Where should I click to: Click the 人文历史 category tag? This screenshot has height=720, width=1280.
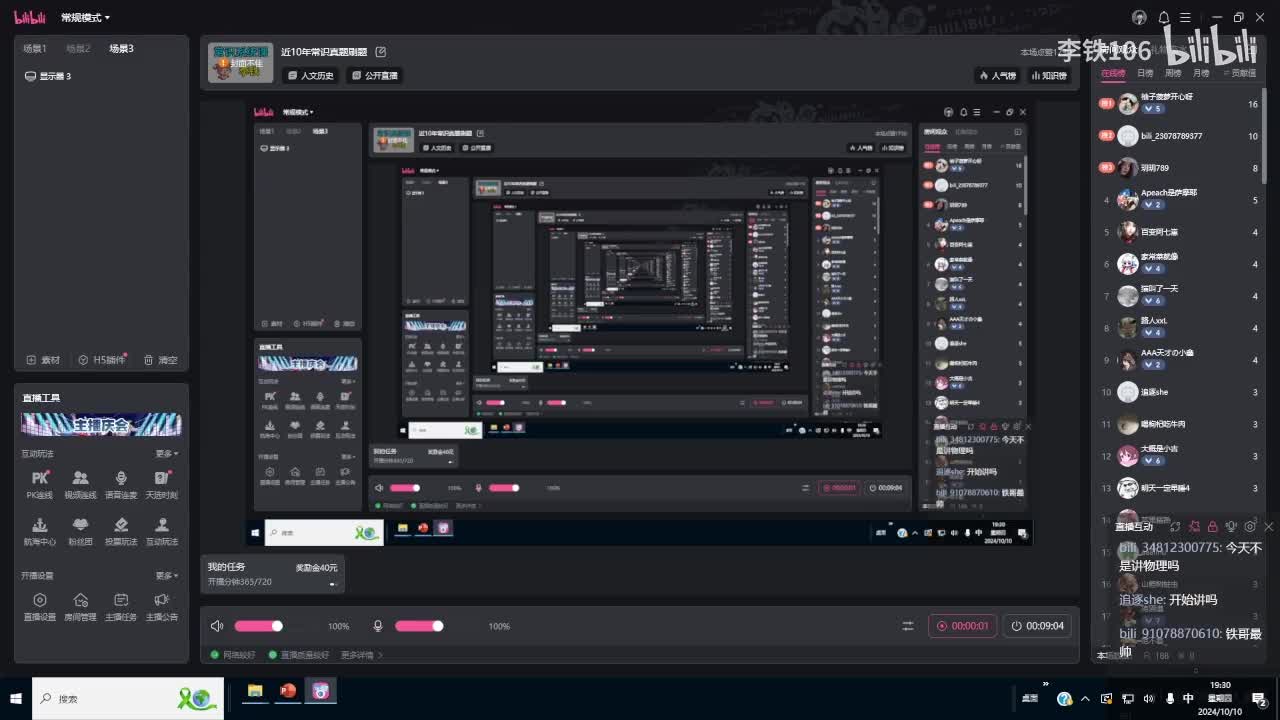tap(310, 76)
